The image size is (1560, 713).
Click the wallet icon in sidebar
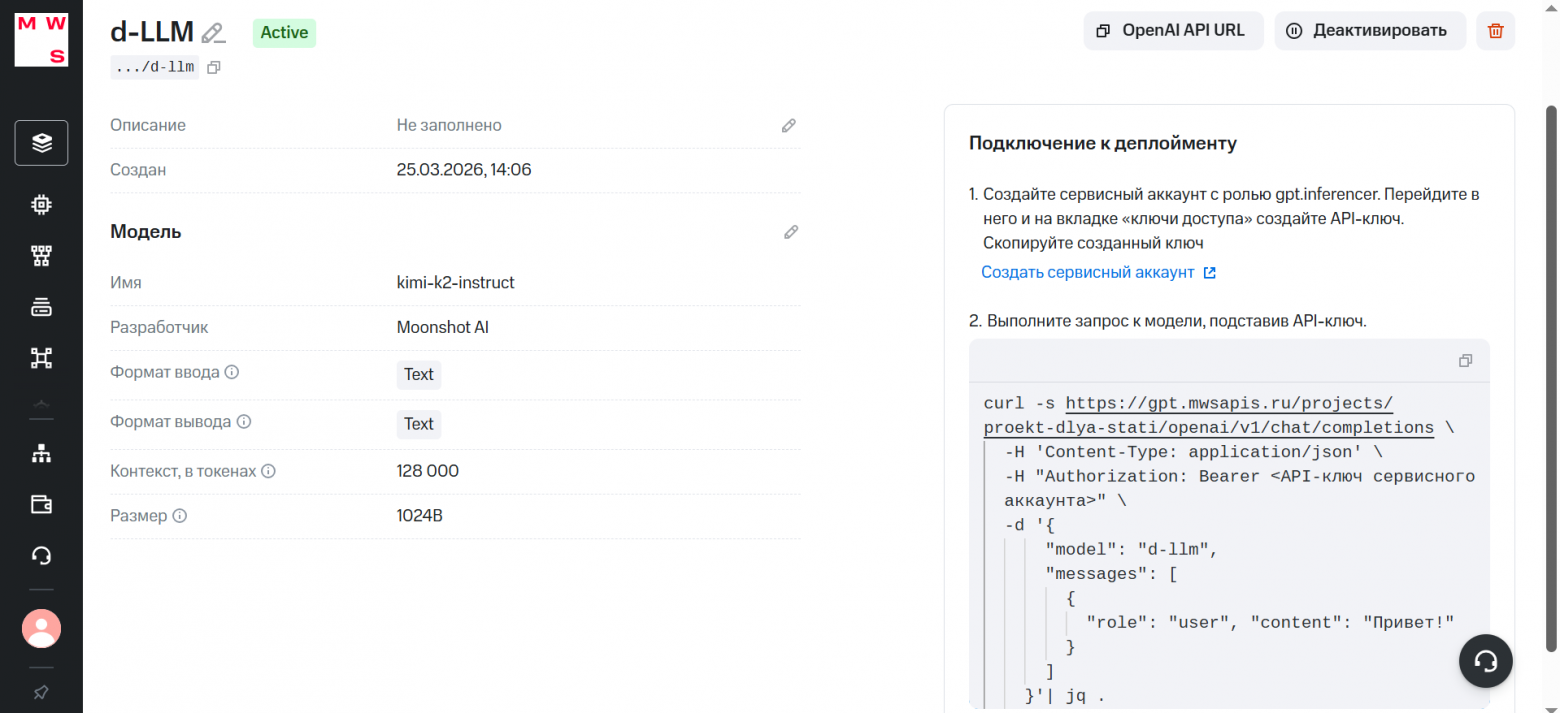(41, 504)
